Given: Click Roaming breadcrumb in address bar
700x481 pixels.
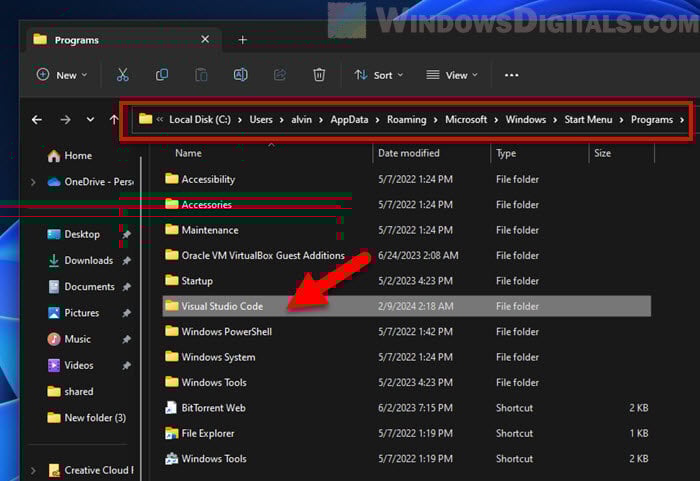Looking at the screenshot, I should [406, 120].
